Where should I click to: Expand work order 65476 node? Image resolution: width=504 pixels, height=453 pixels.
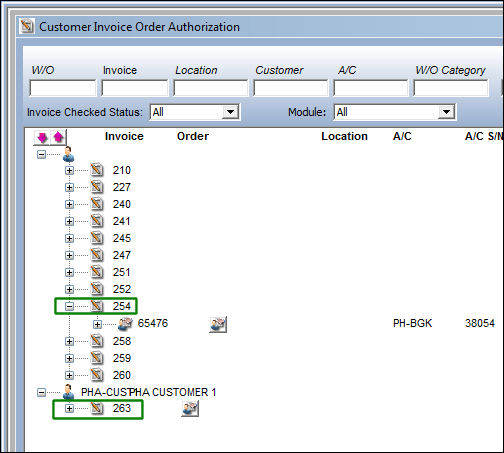tap(97, 324)
